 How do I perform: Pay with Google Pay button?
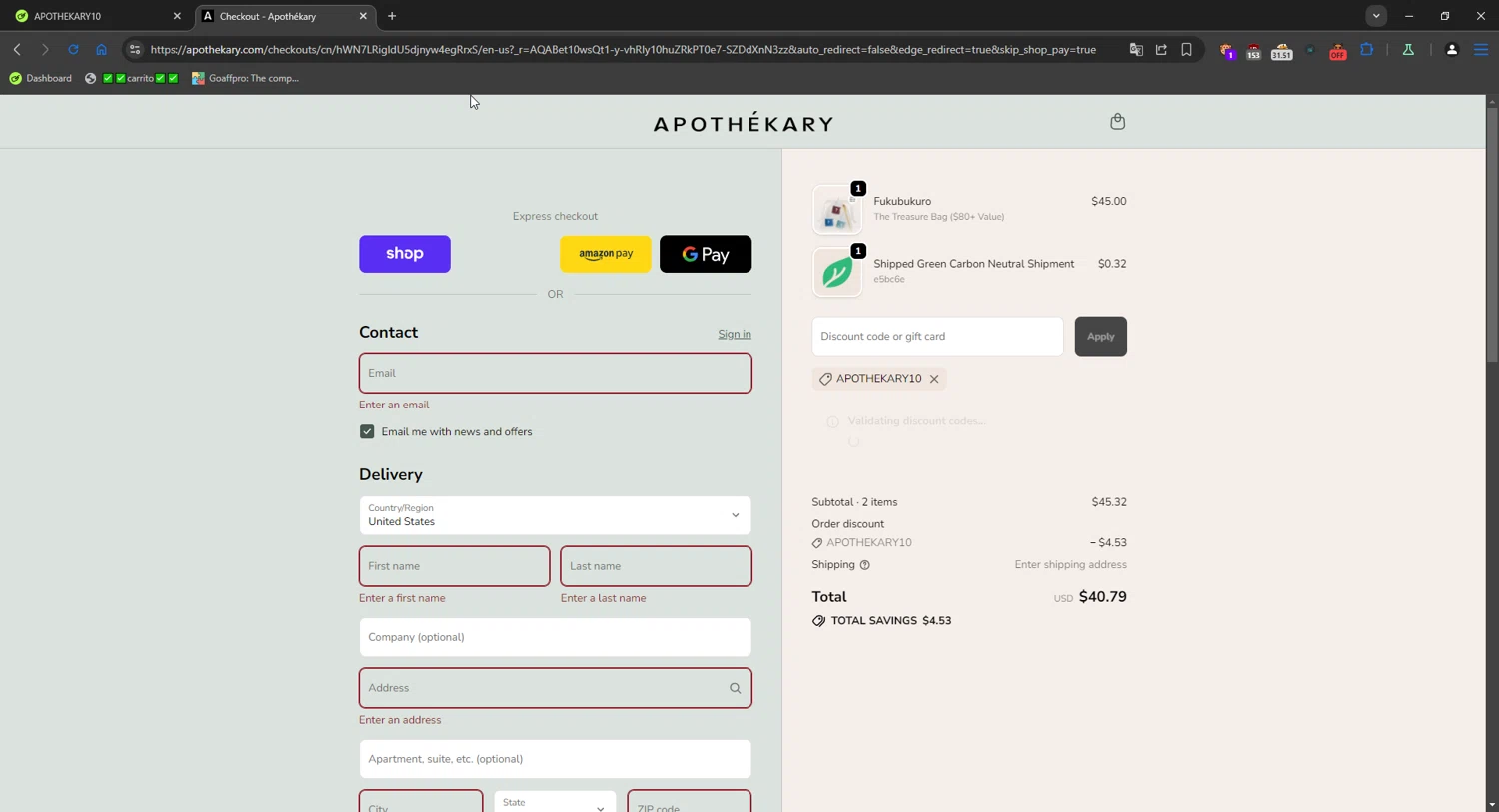pos(706,254)
